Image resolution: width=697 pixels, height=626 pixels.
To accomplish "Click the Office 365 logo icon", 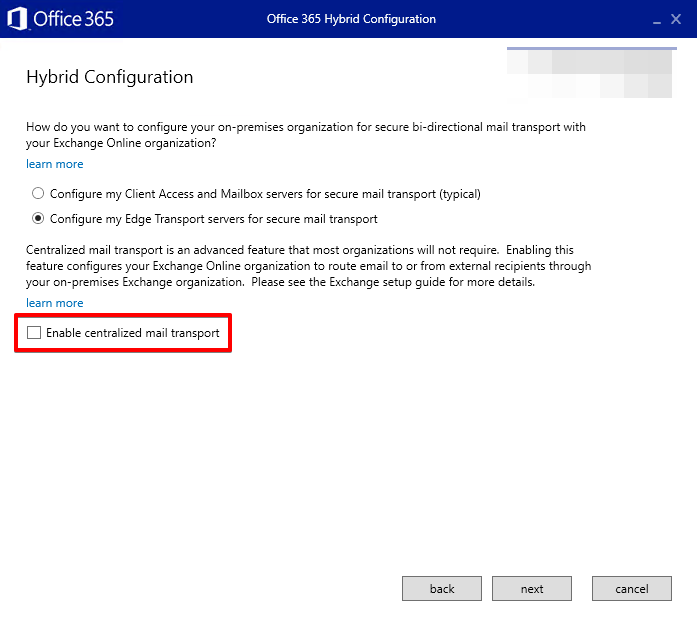I will 17,19.
